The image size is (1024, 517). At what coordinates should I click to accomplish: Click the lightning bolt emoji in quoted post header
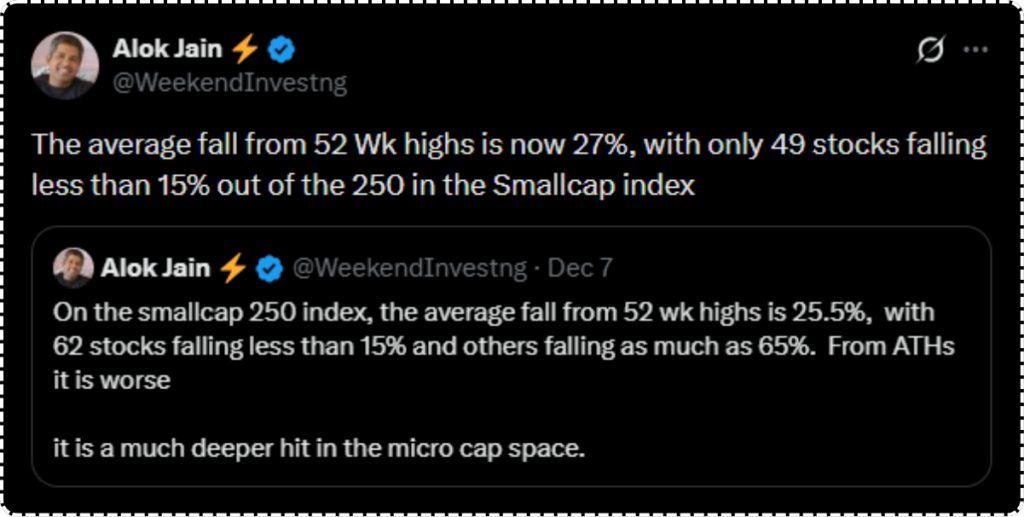(232, 268)
